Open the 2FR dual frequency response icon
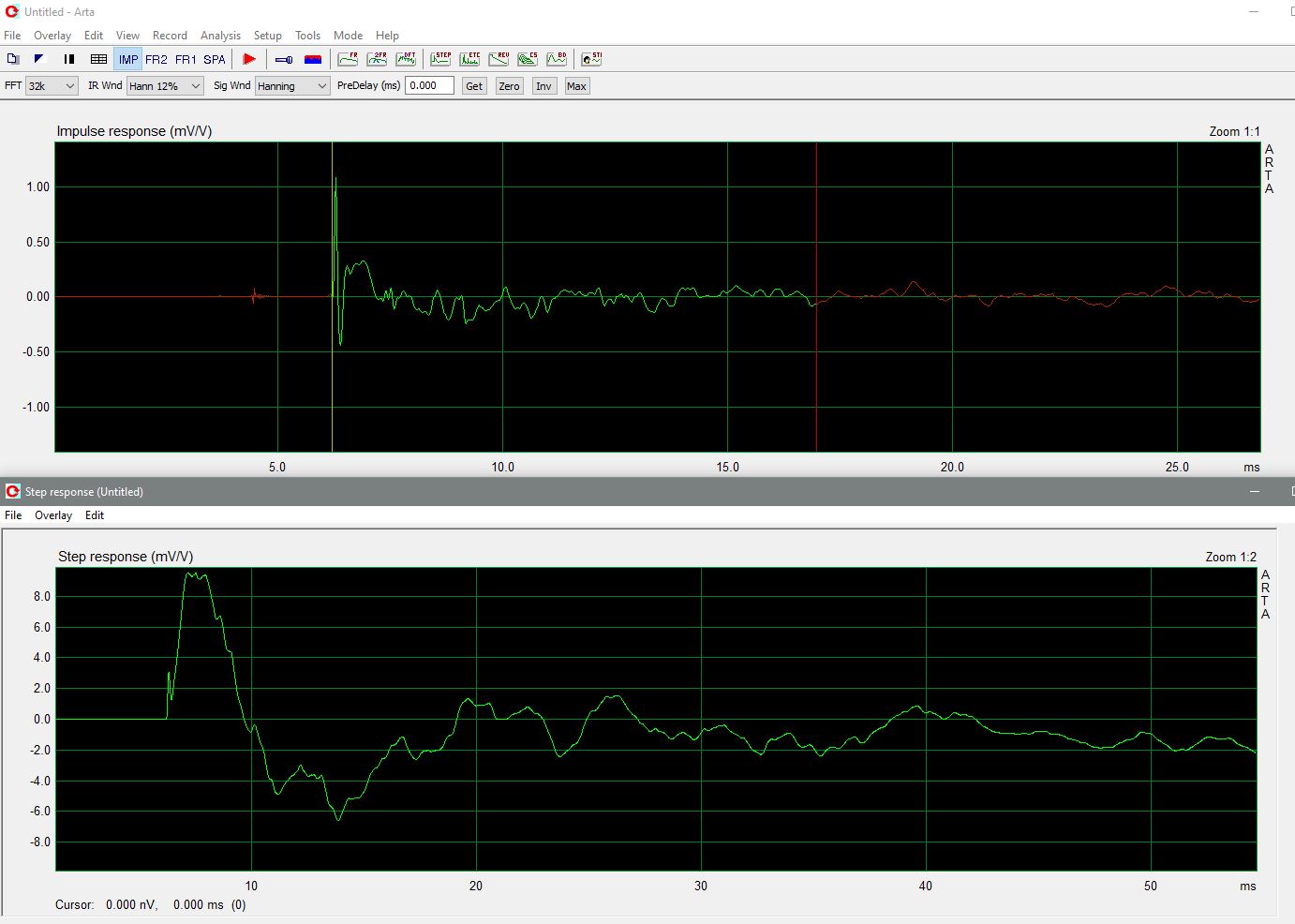This screenshot has width=1295, height=924. 377,59
